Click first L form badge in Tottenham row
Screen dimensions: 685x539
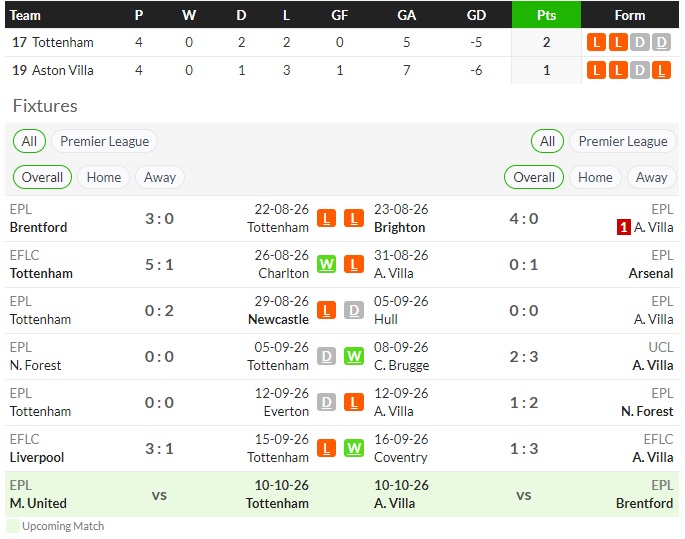pyautogui.click(x=596, y=42)
